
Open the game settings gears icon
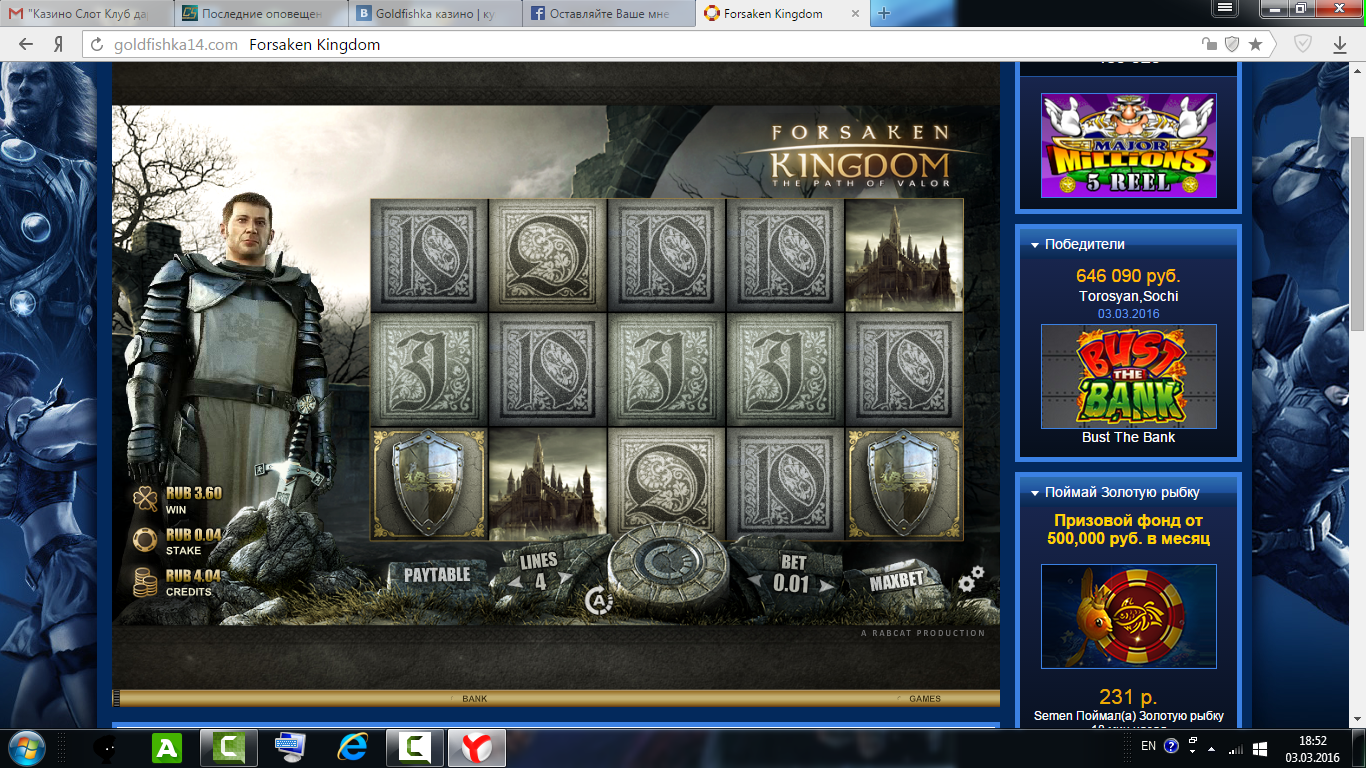pyautogui.click(x=971, y=579)
